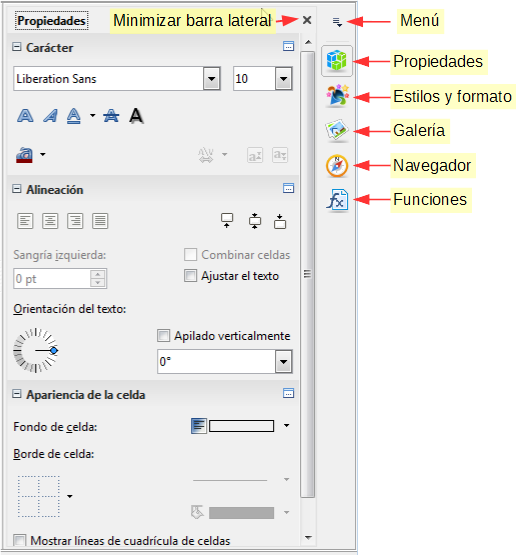
Task: Apply bold using the first A icon
Action: [25, 116]
